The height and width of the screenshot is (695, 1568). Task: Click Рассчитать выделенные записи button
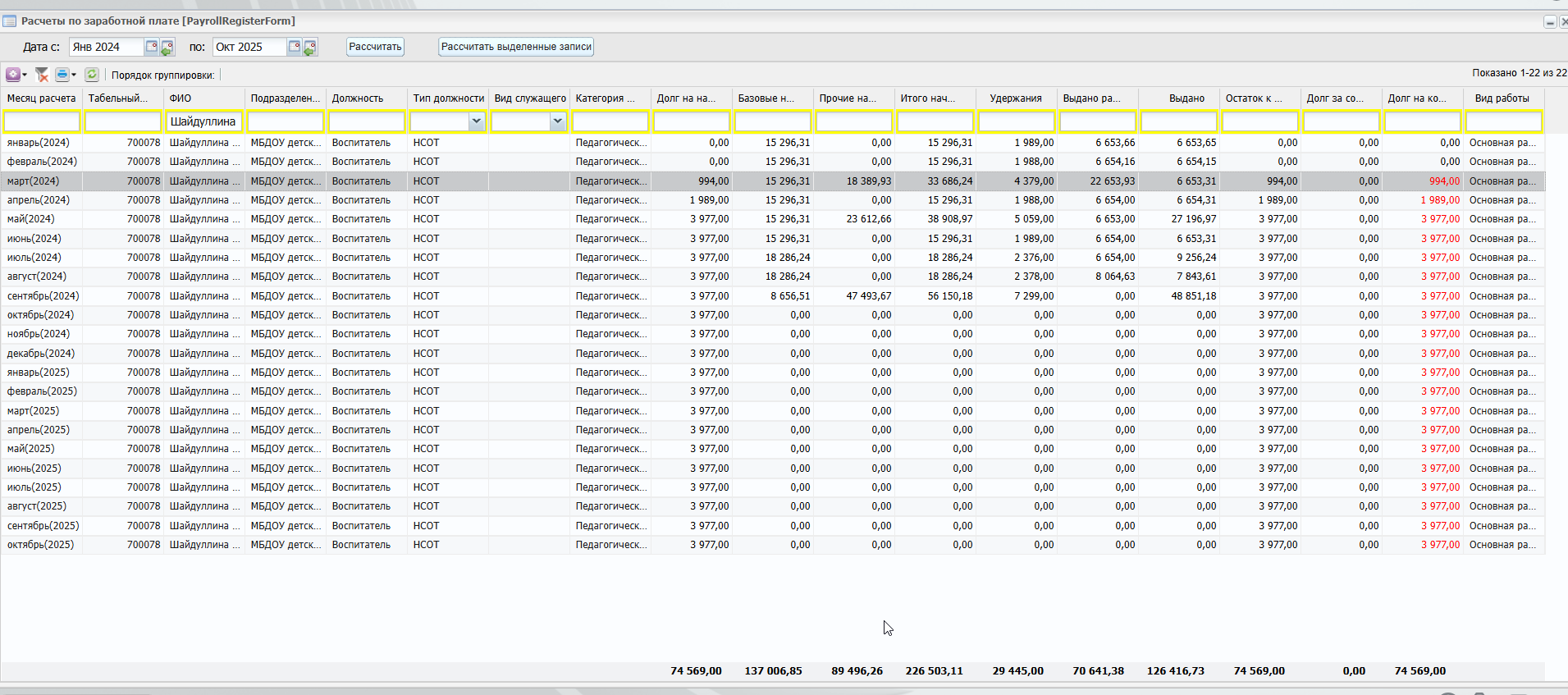click(x=516, y=47)
